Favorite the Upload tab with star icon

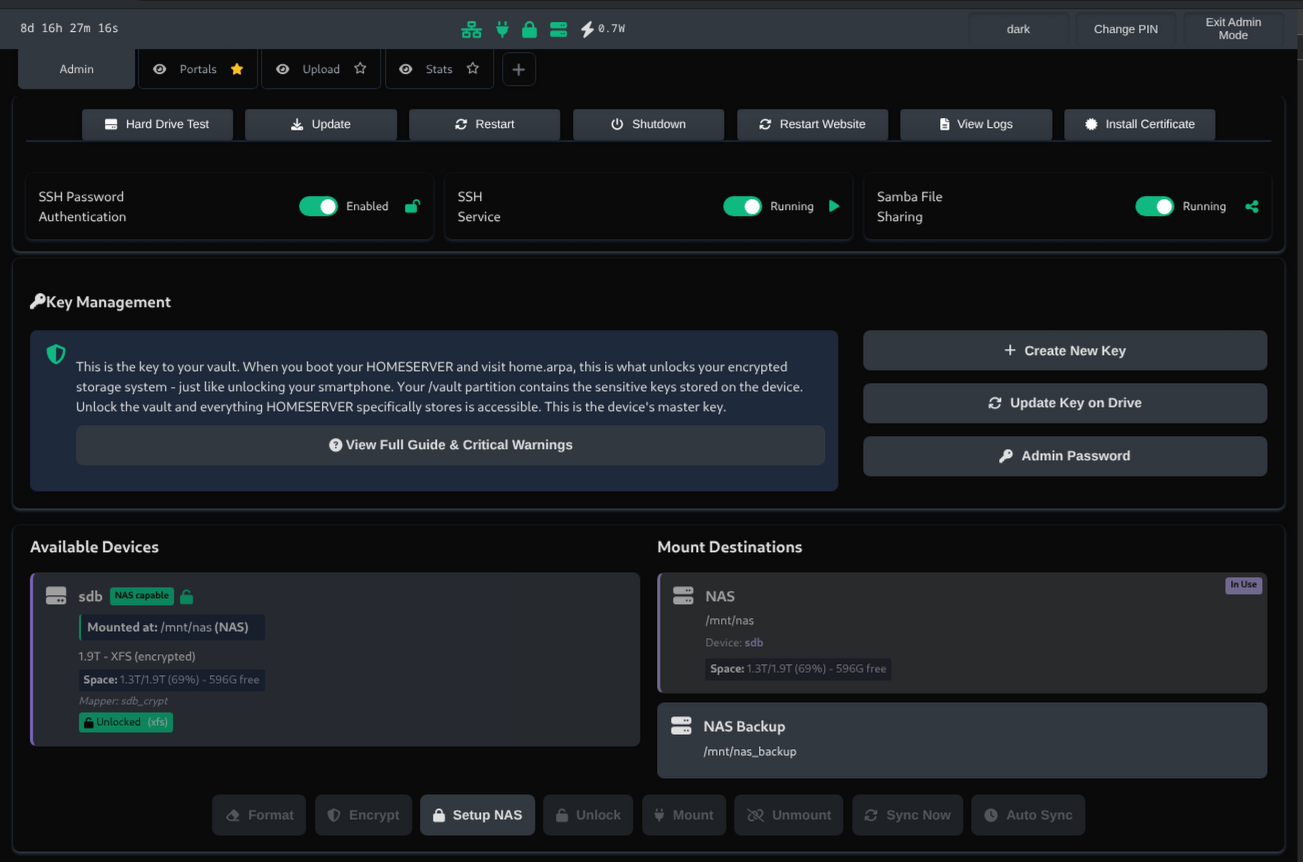tap(360, 69)
